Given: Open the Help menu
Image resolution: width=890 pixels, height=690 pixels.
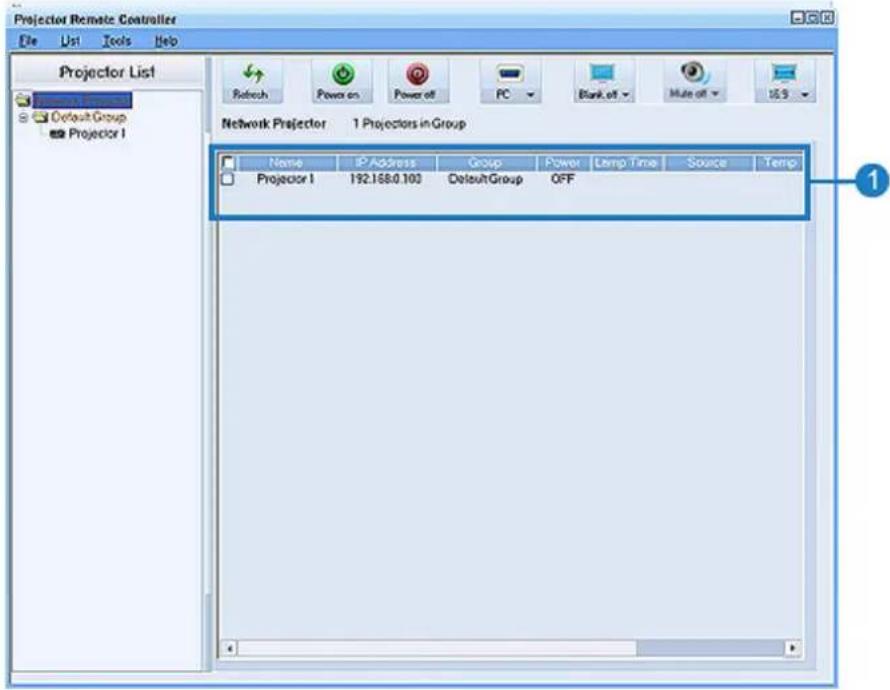Looking at the screenshot, I should (166, 41).
